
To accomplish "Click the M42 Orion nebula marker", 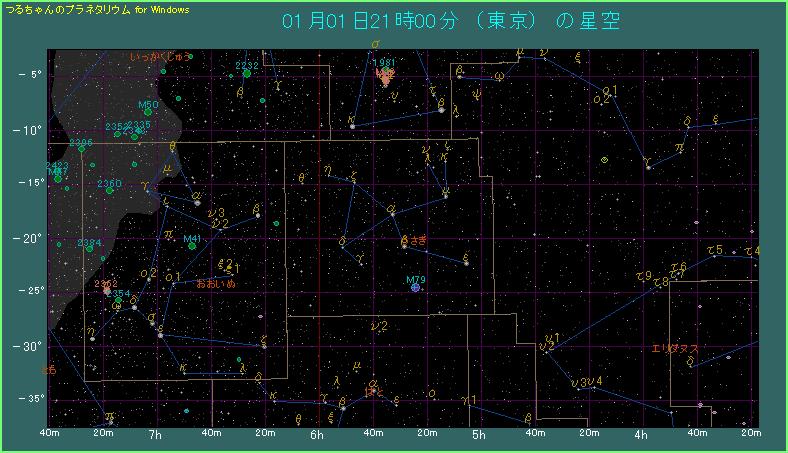I will tap(386, 80).
